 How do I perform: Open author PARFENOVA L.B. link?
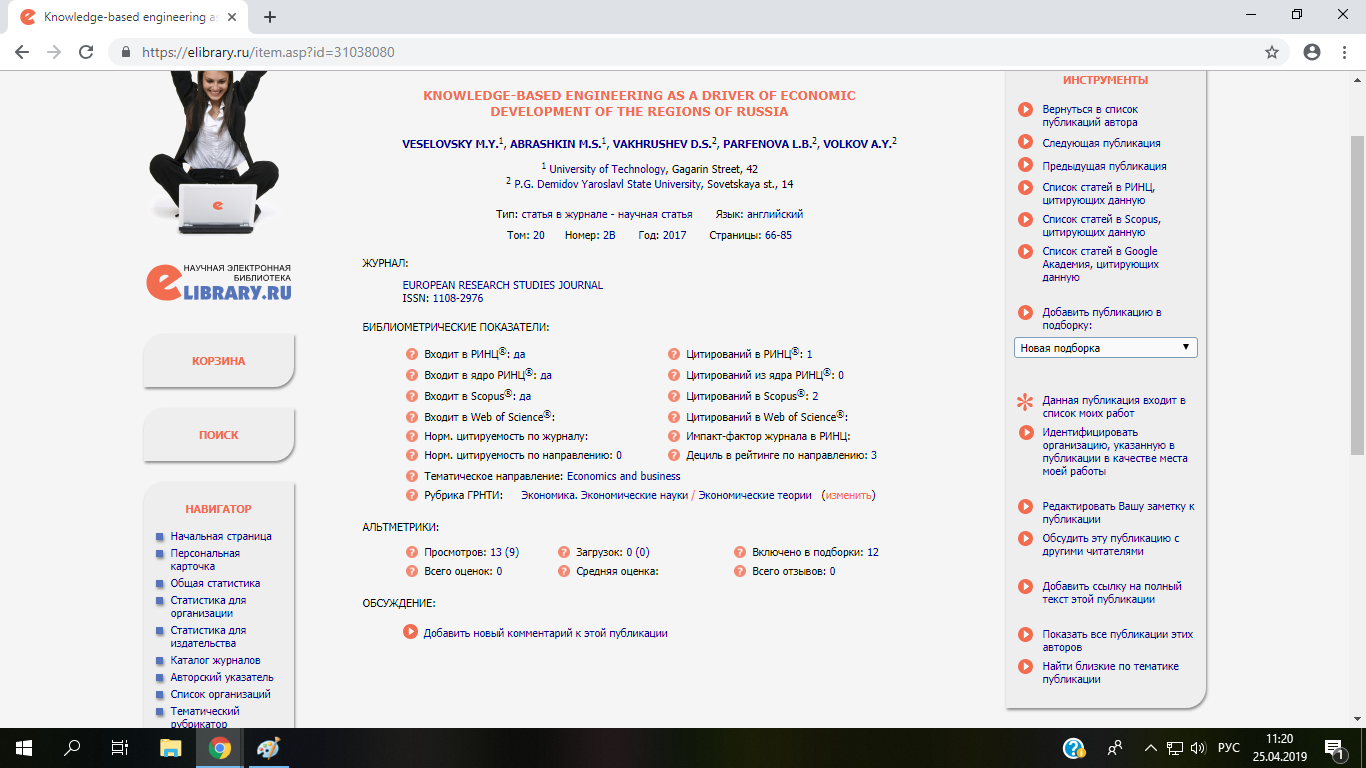pos(767,144)
